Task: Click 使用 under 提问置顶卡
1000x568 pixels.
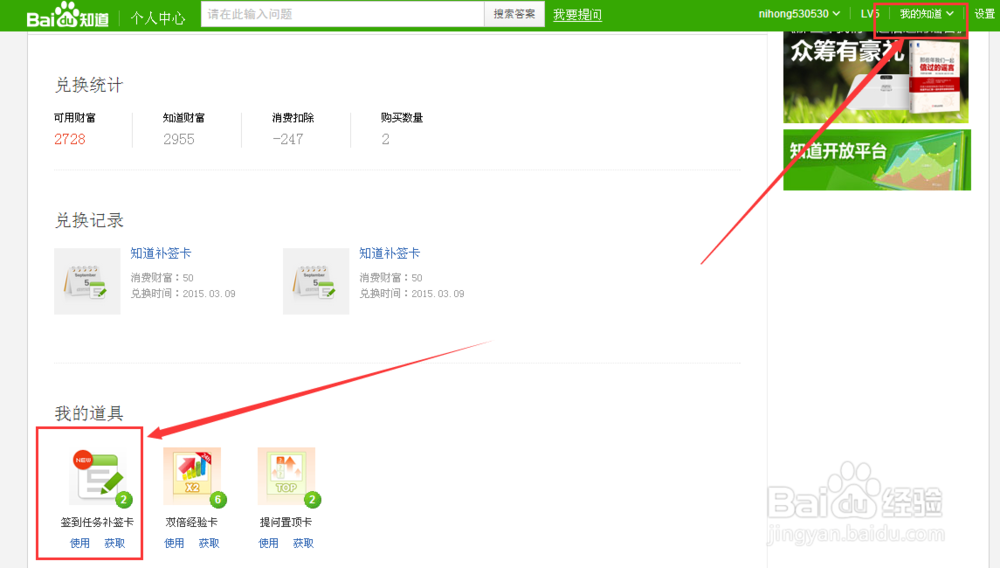Action: click(x=268, y=543)
